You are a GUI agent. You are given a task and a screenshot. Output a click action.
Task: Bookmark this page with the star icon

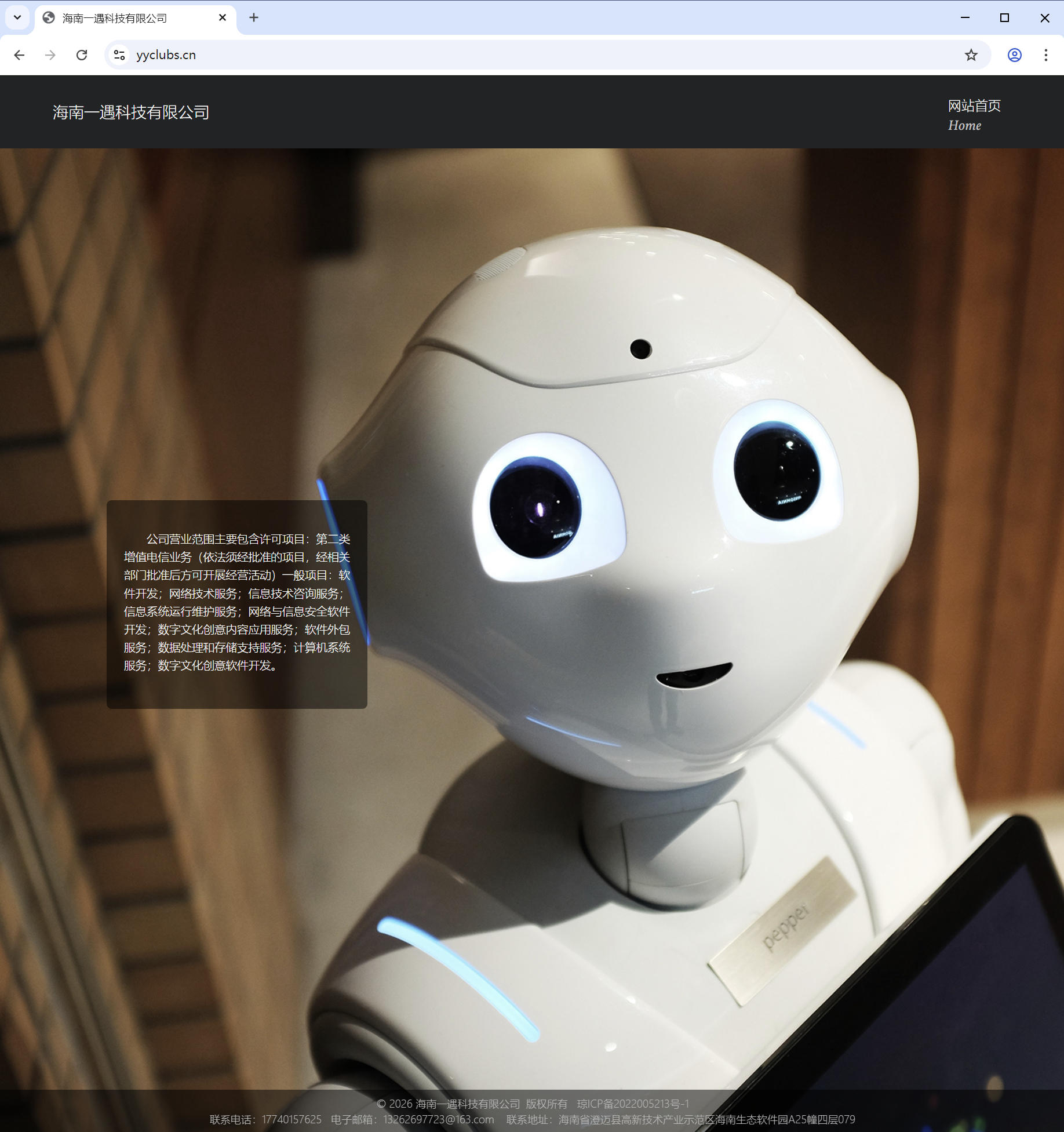click(971, 55)
